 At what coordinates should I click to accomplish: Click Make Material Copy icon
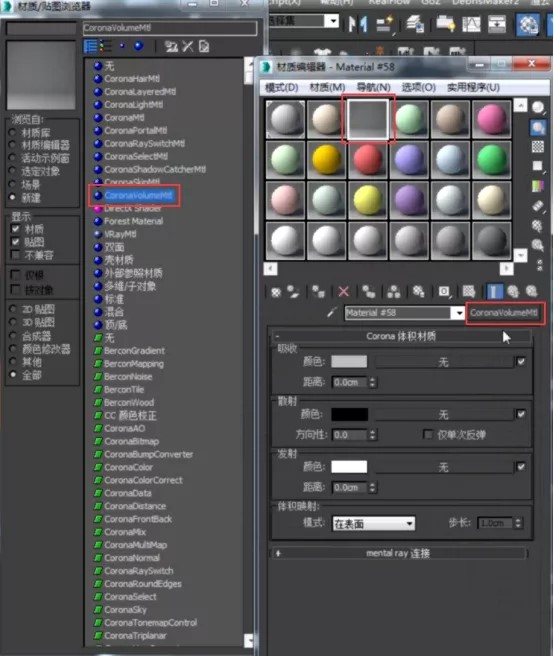point(369,292)
